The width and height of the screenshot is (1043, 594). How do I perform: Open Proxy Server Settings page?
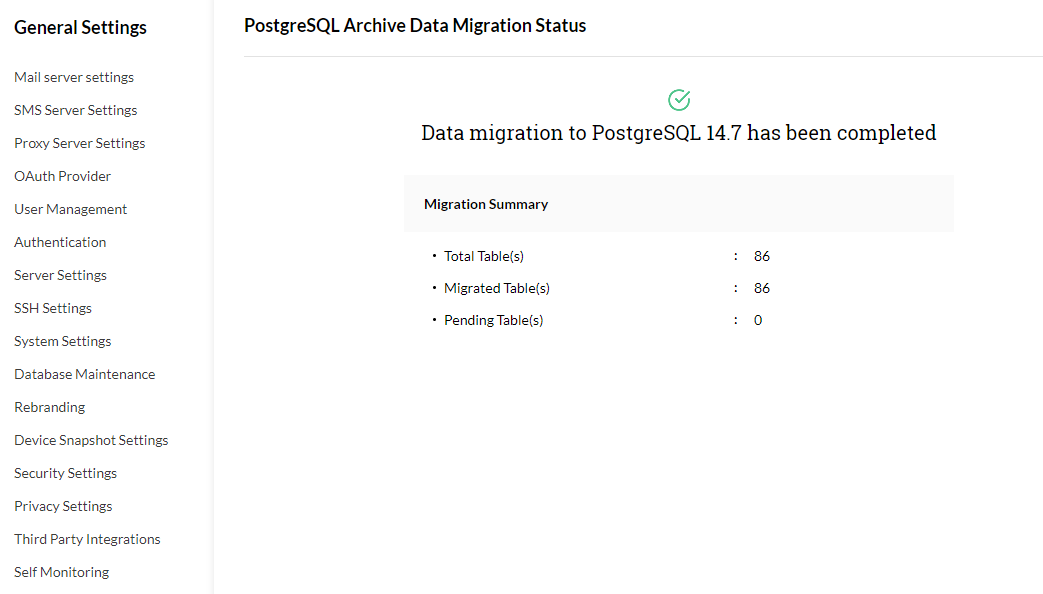click(80, 143)
